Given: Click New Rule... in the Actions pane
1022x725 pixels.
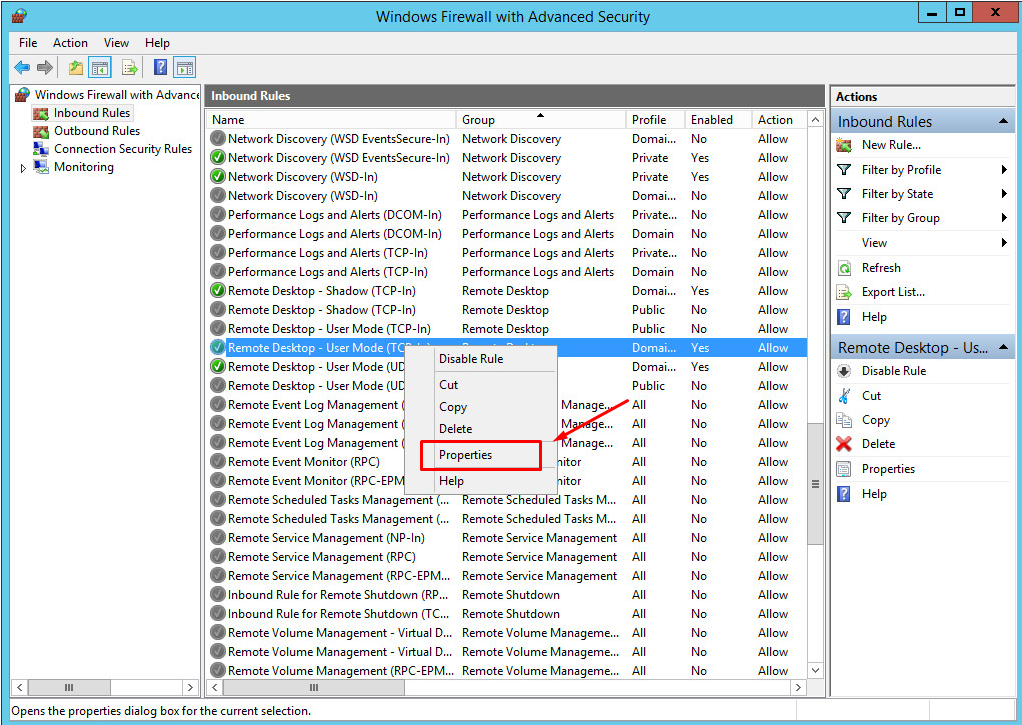Looking at the screenshot, I should point(891,145).
